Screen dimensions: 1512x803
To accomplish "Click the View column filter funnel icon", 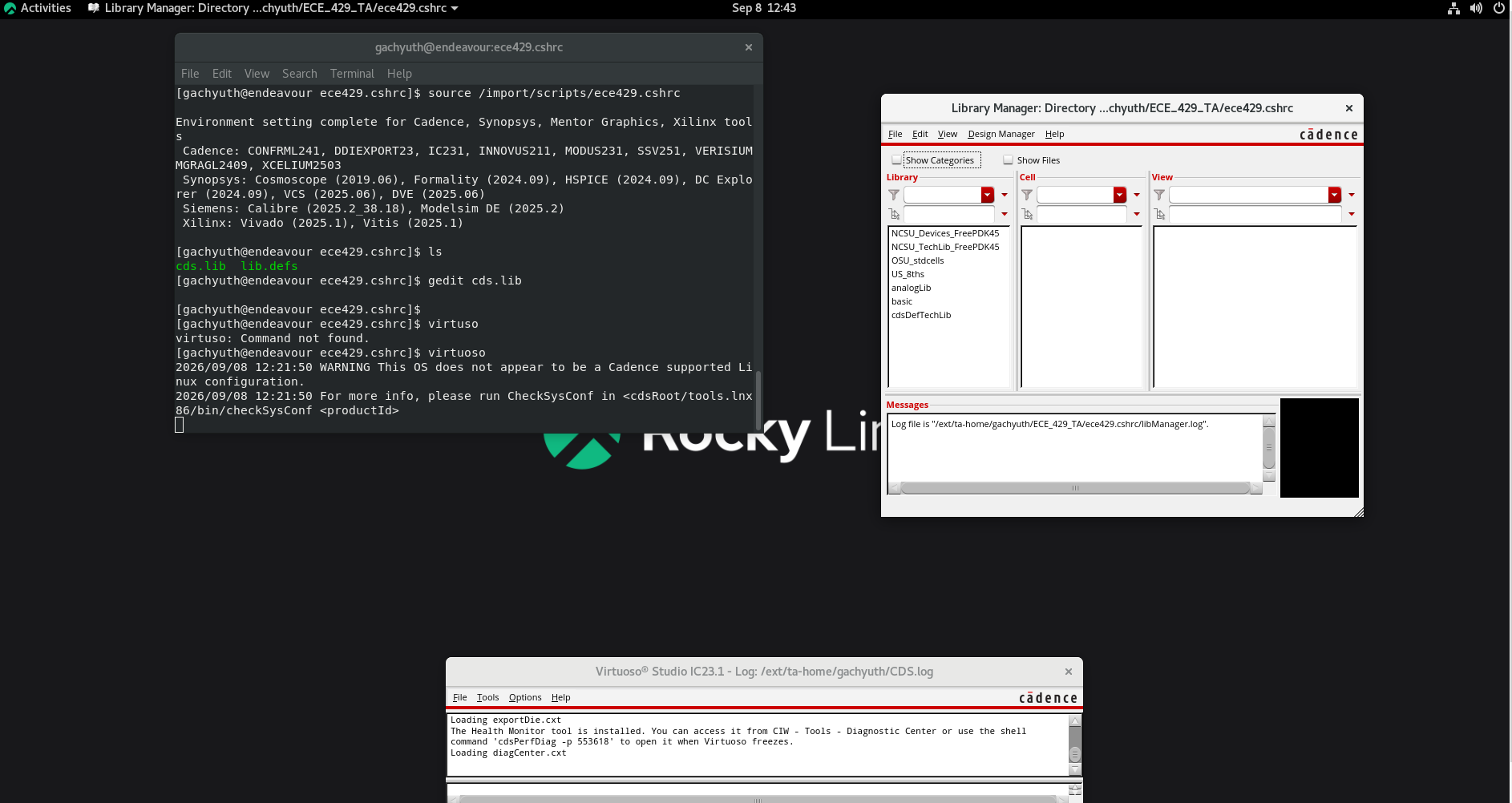I will pyautogui.click(x=1159, y=195).
